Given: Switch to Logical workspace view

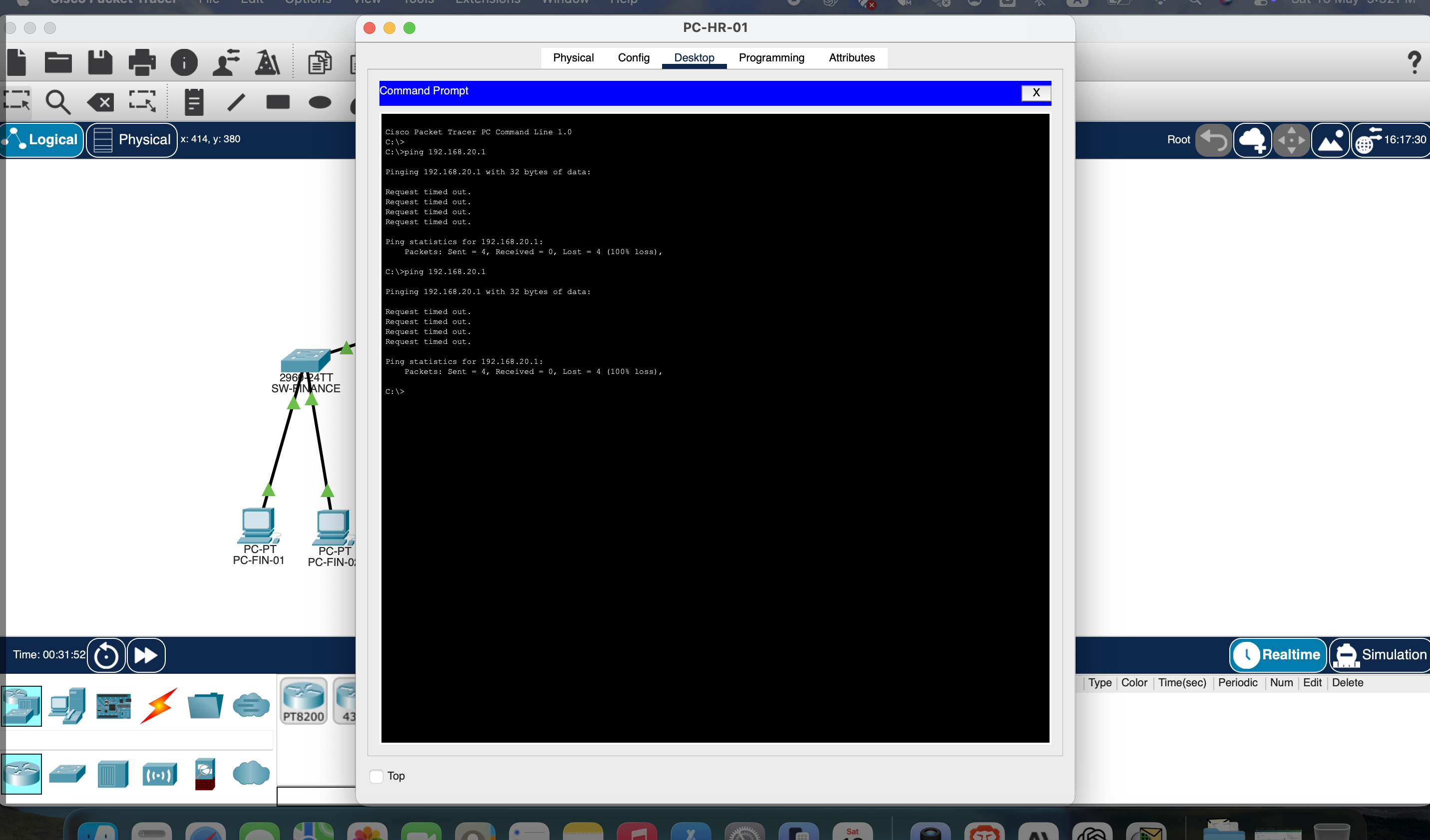Looking at the screenshot, I should (42, 140).
